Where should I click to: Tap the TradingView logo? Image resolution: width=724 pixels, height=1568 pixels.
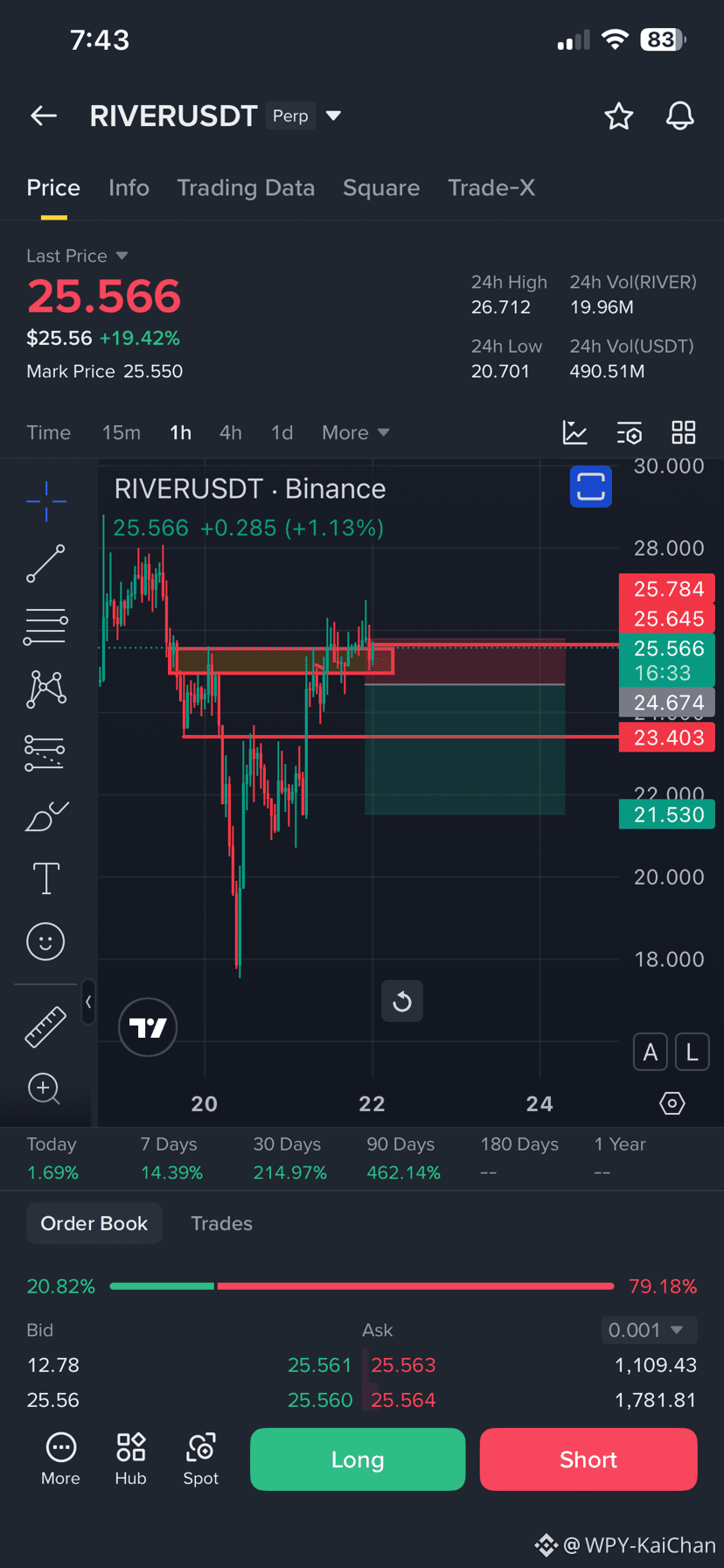pyautogui.click(x=148, y=1027)
